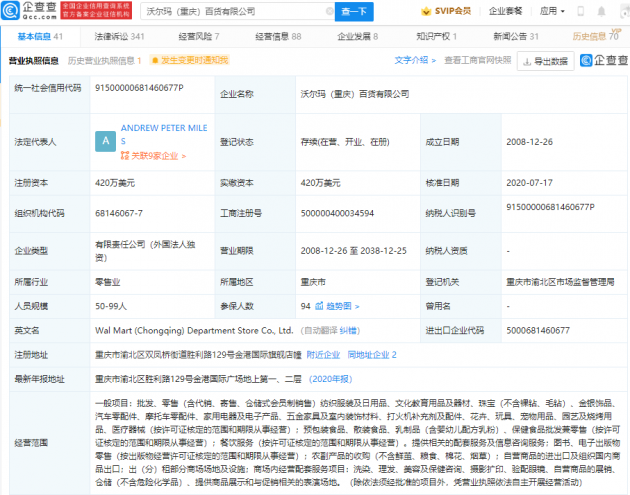
Task: Select industry value 零售业
Action: (108, 282)
